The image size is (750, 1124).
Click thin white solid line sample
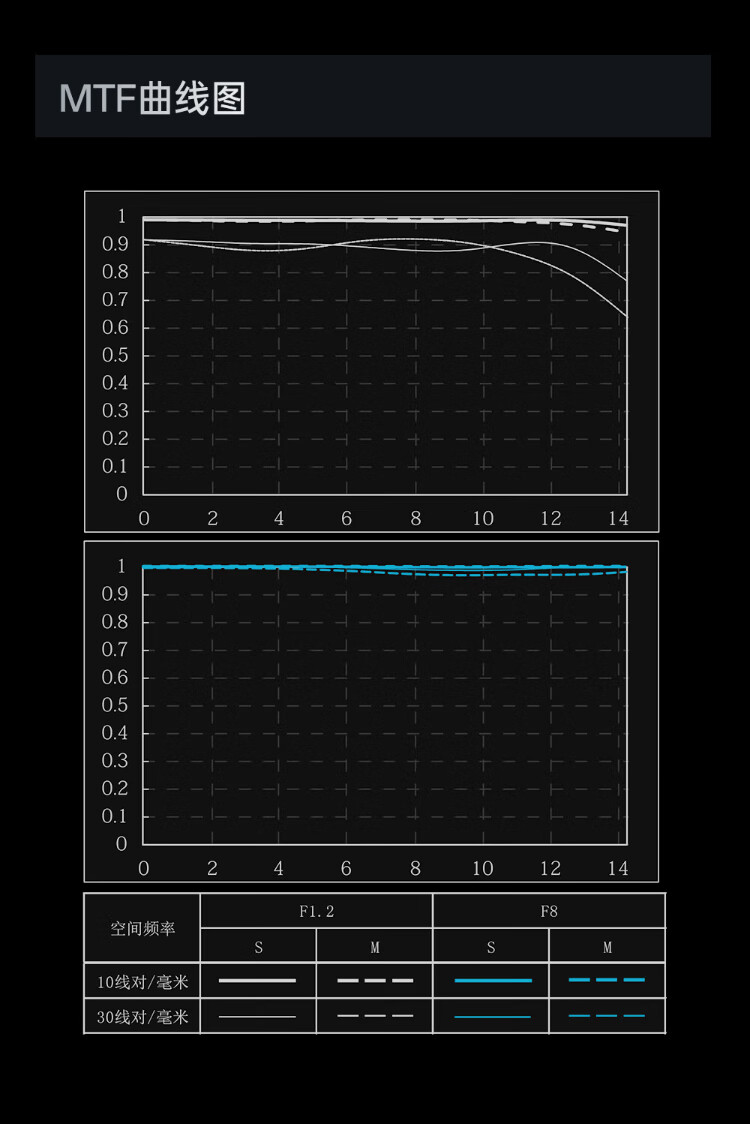258,1016
